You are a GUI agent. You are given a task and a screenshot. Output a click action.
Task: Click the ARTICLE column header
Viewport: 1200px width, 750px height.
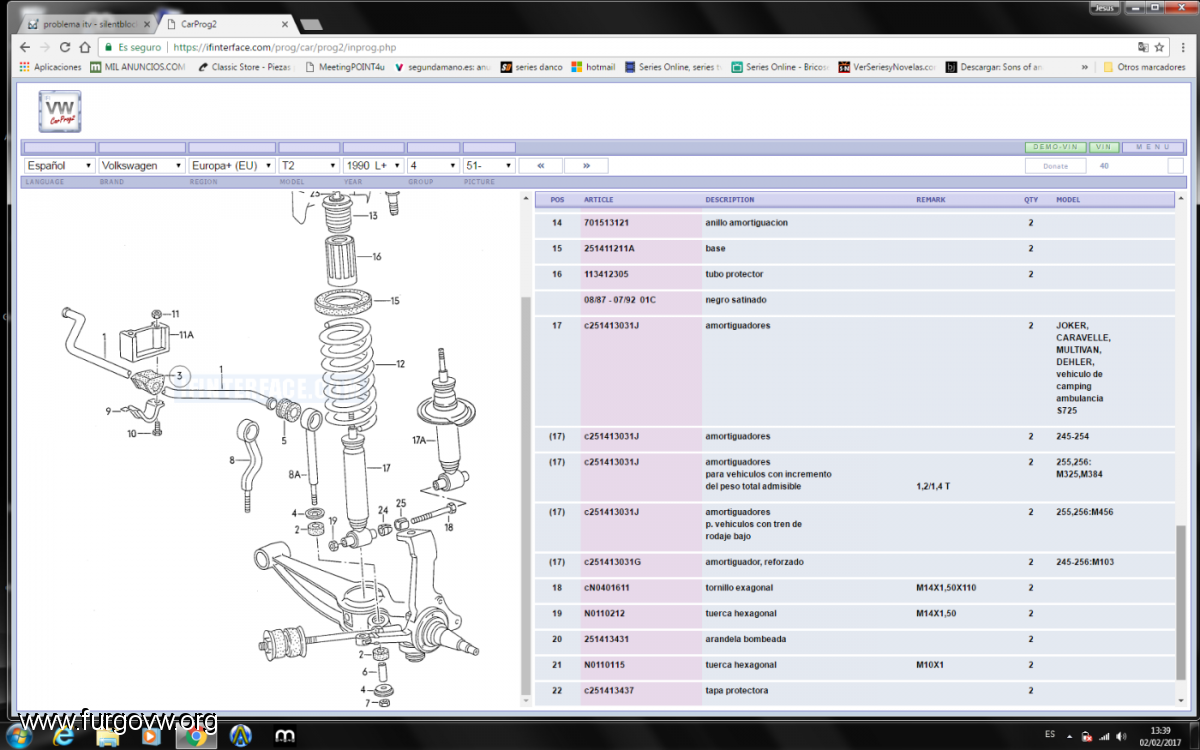pyautogui.click(x=599, y=200)
